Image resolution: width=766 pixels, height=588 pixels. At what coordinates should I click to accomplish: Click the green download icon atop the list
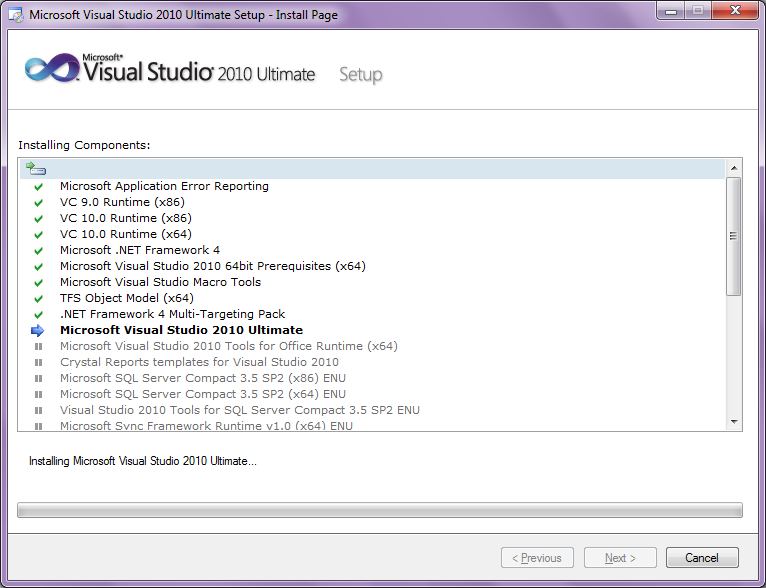[36, 169]
